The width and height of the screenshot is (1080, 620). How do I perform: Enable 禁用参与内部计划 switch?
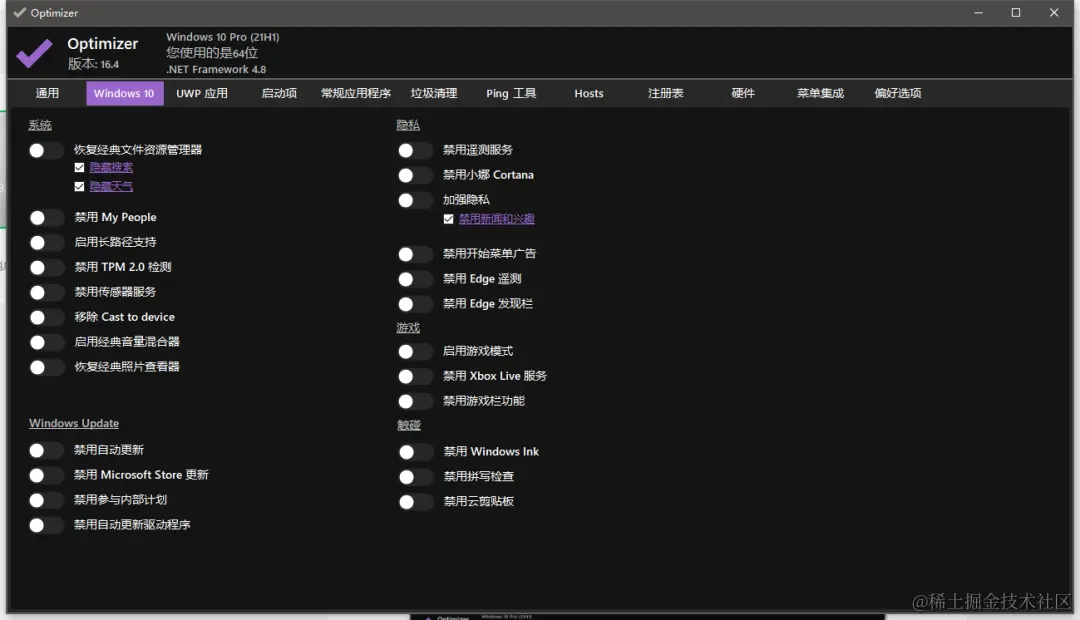pyautogui.click(x=45, y=500)
